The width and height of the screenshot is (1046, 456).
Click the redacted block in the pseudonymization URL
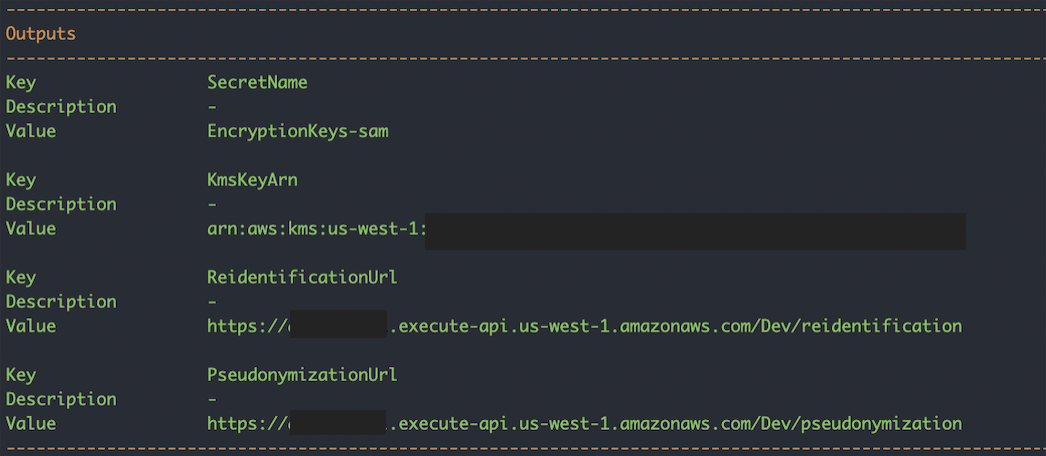338,424
